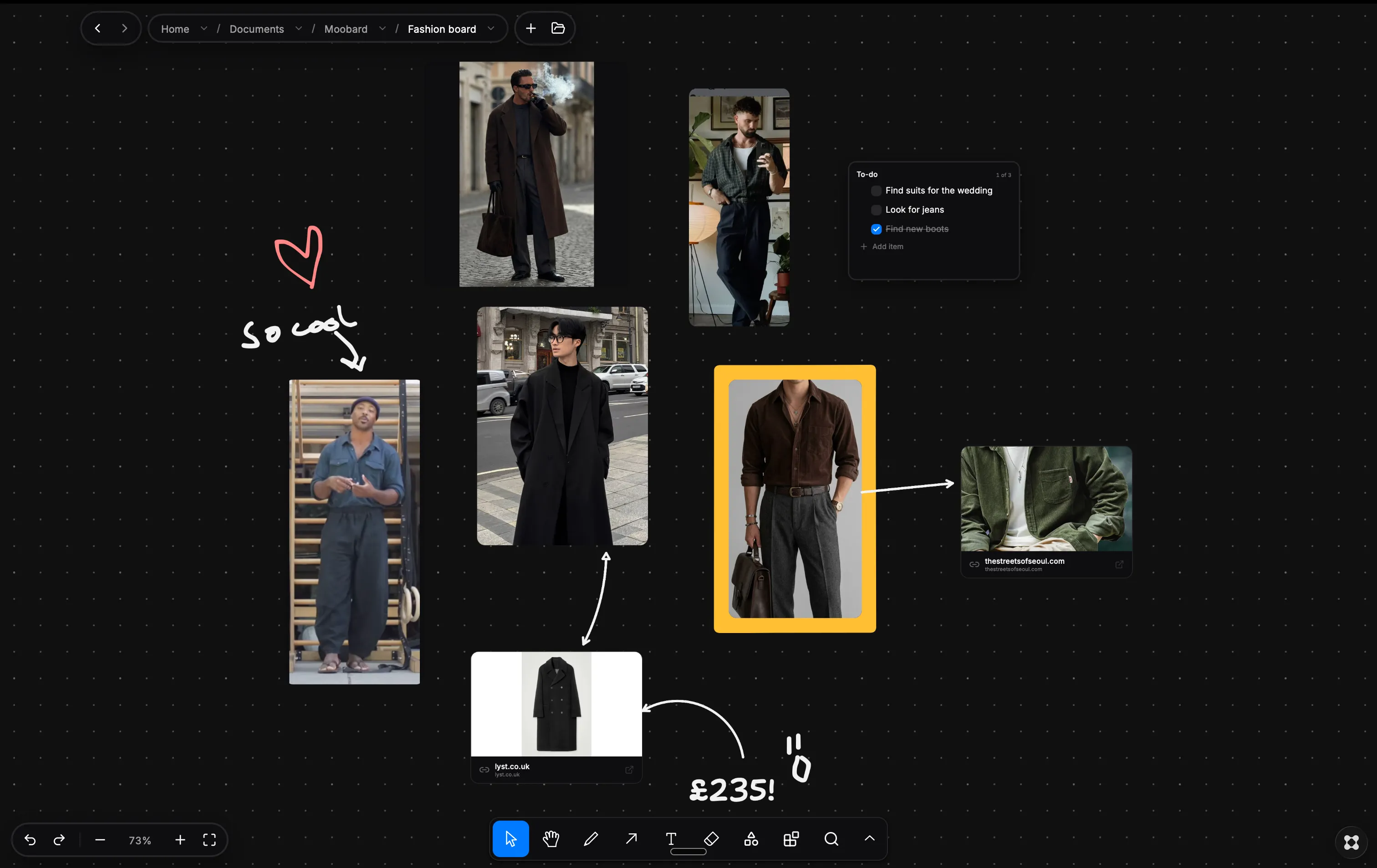Check 'Find suits for the wedding'
This screenshot has height=868, width=1377.
[876, 191]
